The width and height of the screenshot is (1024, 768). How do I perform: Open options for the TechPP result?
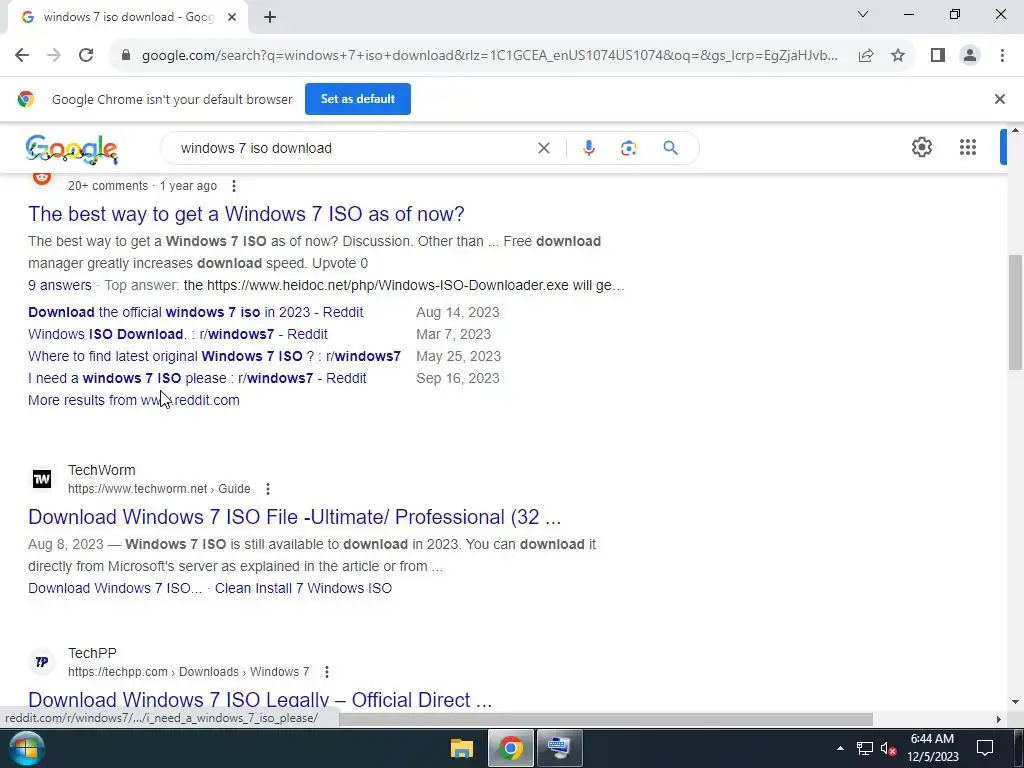(327, 672)
